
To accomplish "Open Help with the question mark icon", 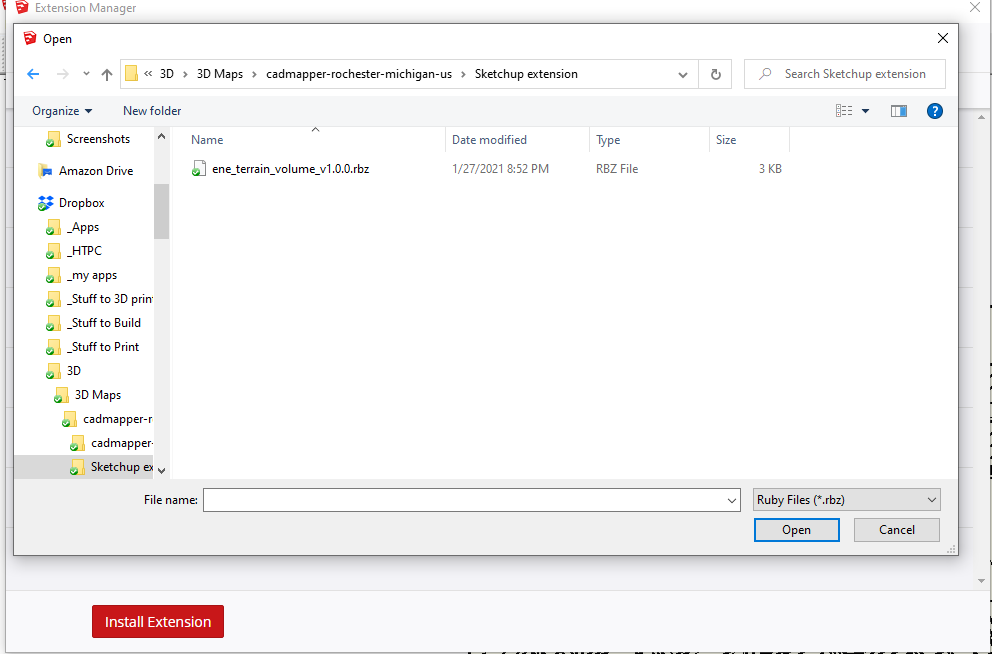I will click(x=934, y=111).
